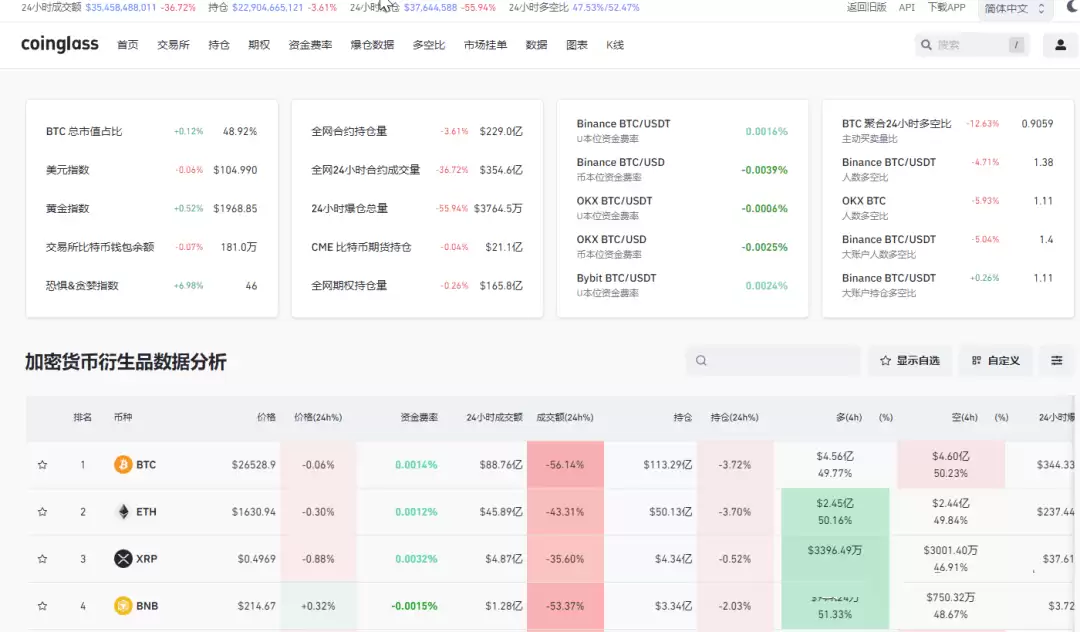Screen dimensions: 1080x632
Task: Enable 显示自选 watchlist view
Action: (909, 360)
